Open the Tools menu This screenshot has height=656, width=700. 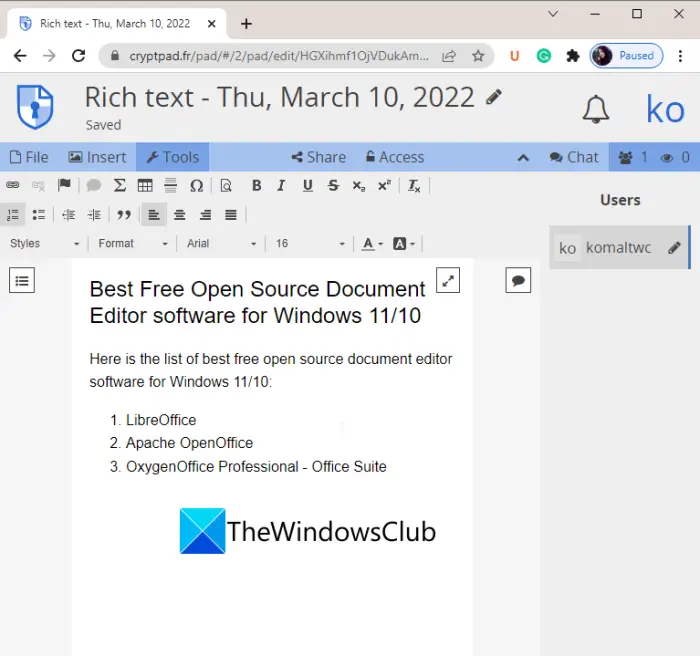pos(173,157)
